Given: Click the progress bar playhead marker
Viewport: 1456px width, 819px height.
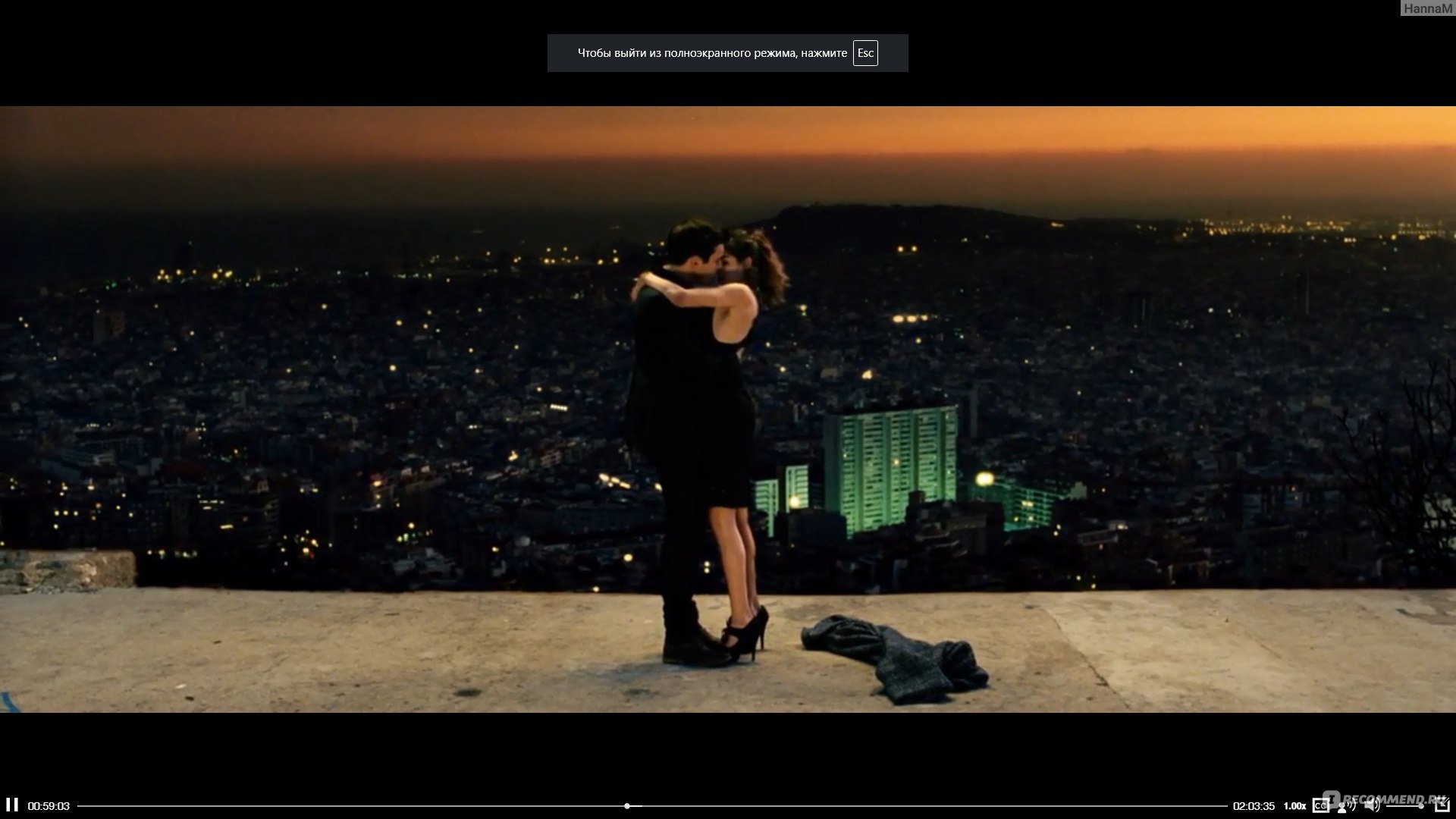Looking at the screenshot, I should click(x=627, y=806).
